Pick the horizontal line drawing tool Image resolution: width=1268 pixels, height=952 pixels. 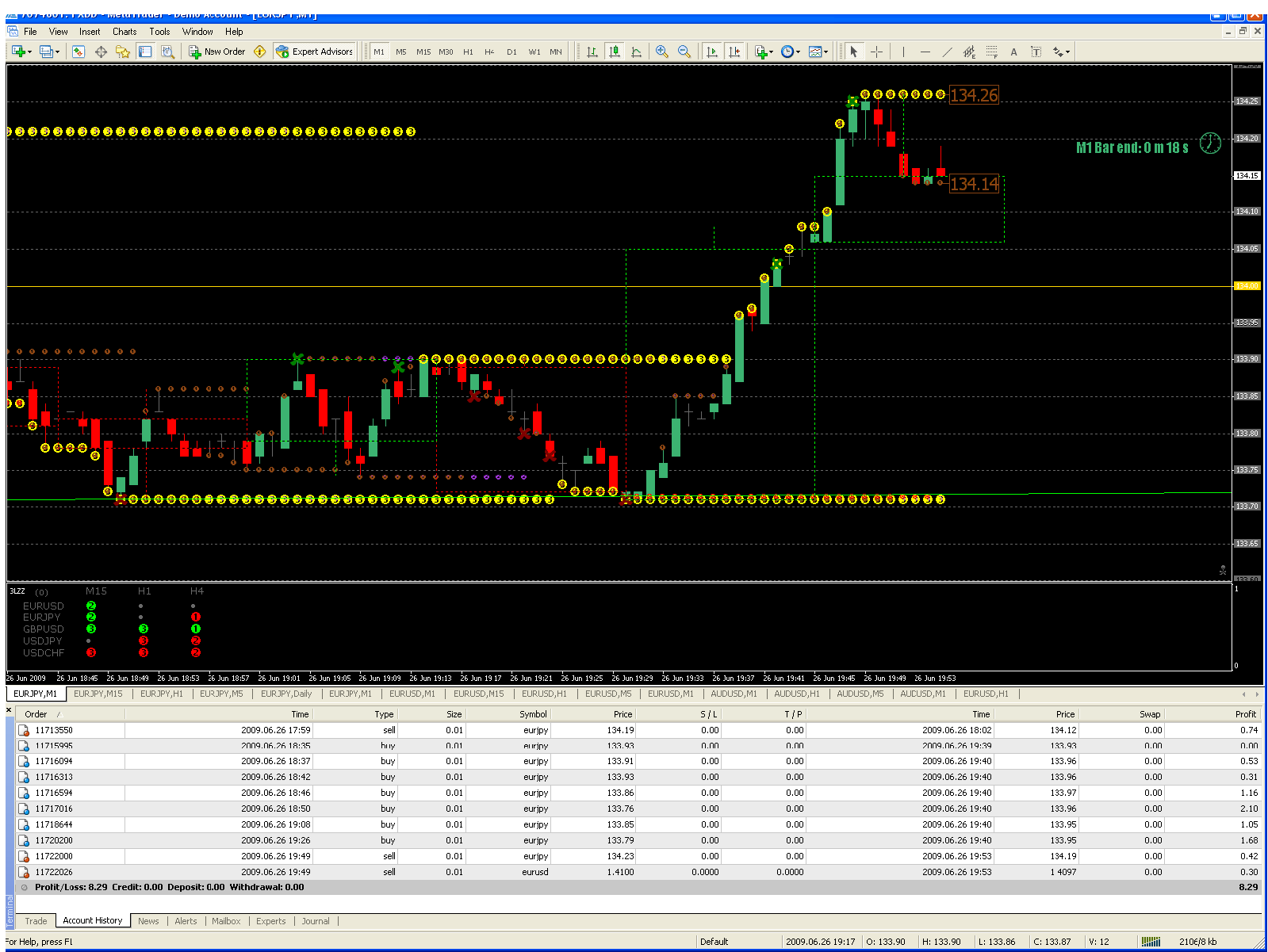(x=925, y=52)
